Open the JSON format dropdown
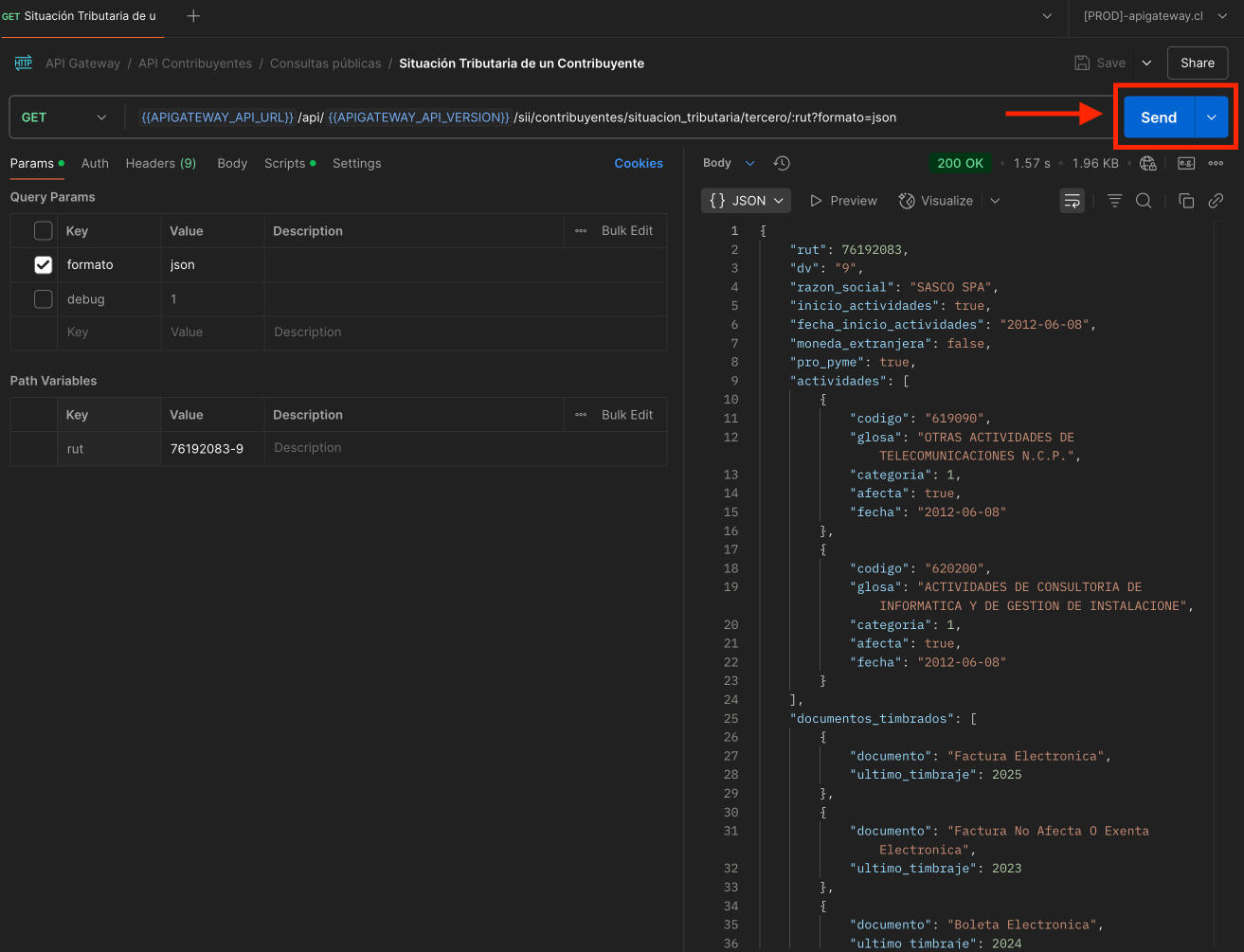 pos(747,201)
